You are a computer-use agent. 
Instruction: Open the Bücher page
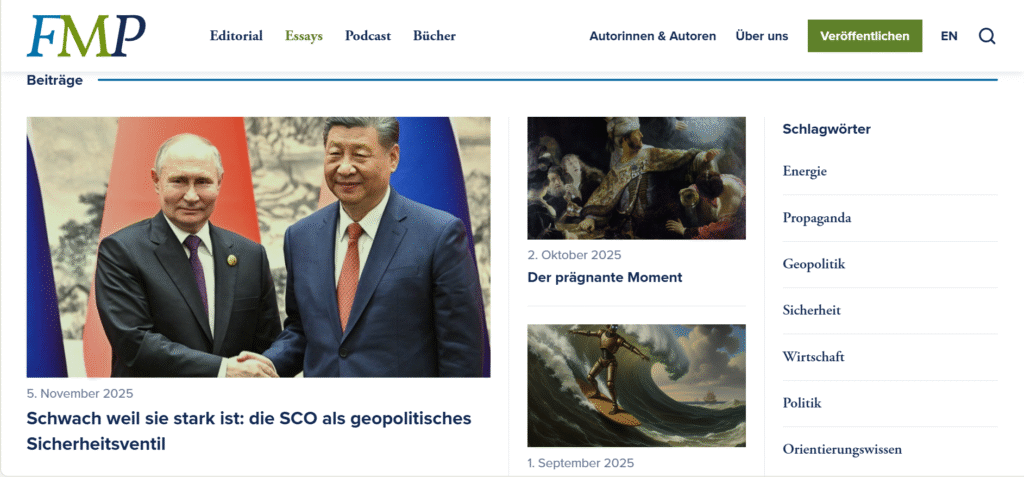434,36
